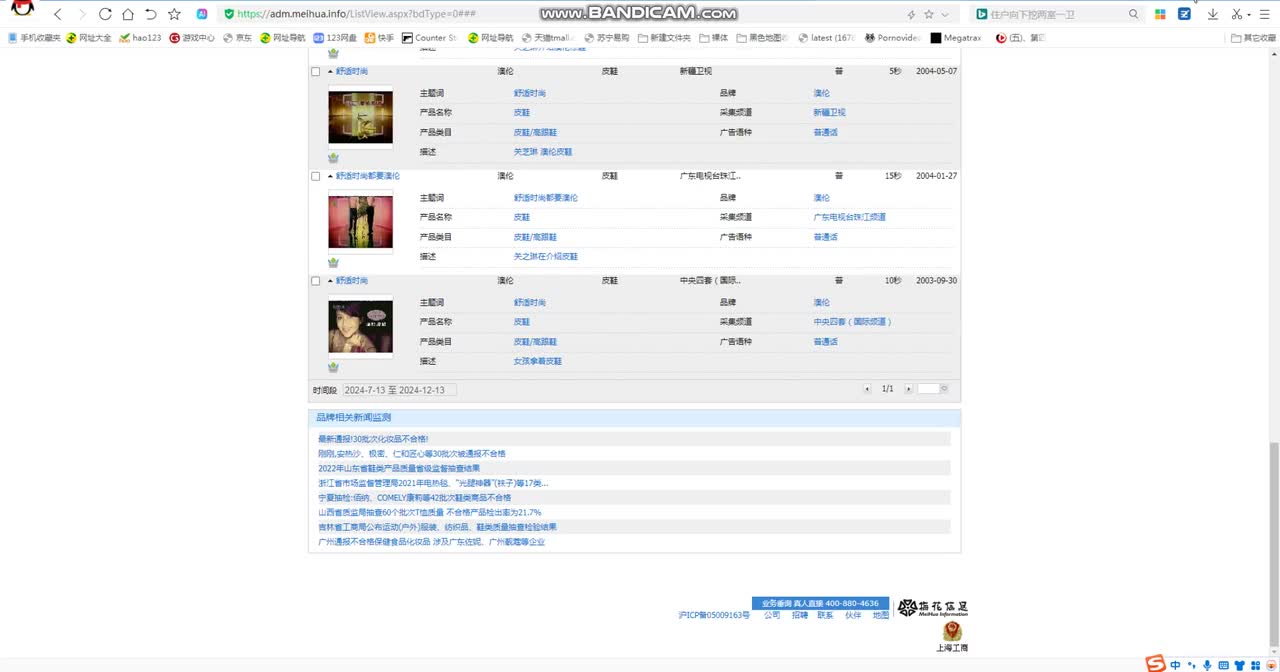Open the first ad thumbnail for 新疆卫视
The image size is (1280, 672).
[x=360, y=117]
